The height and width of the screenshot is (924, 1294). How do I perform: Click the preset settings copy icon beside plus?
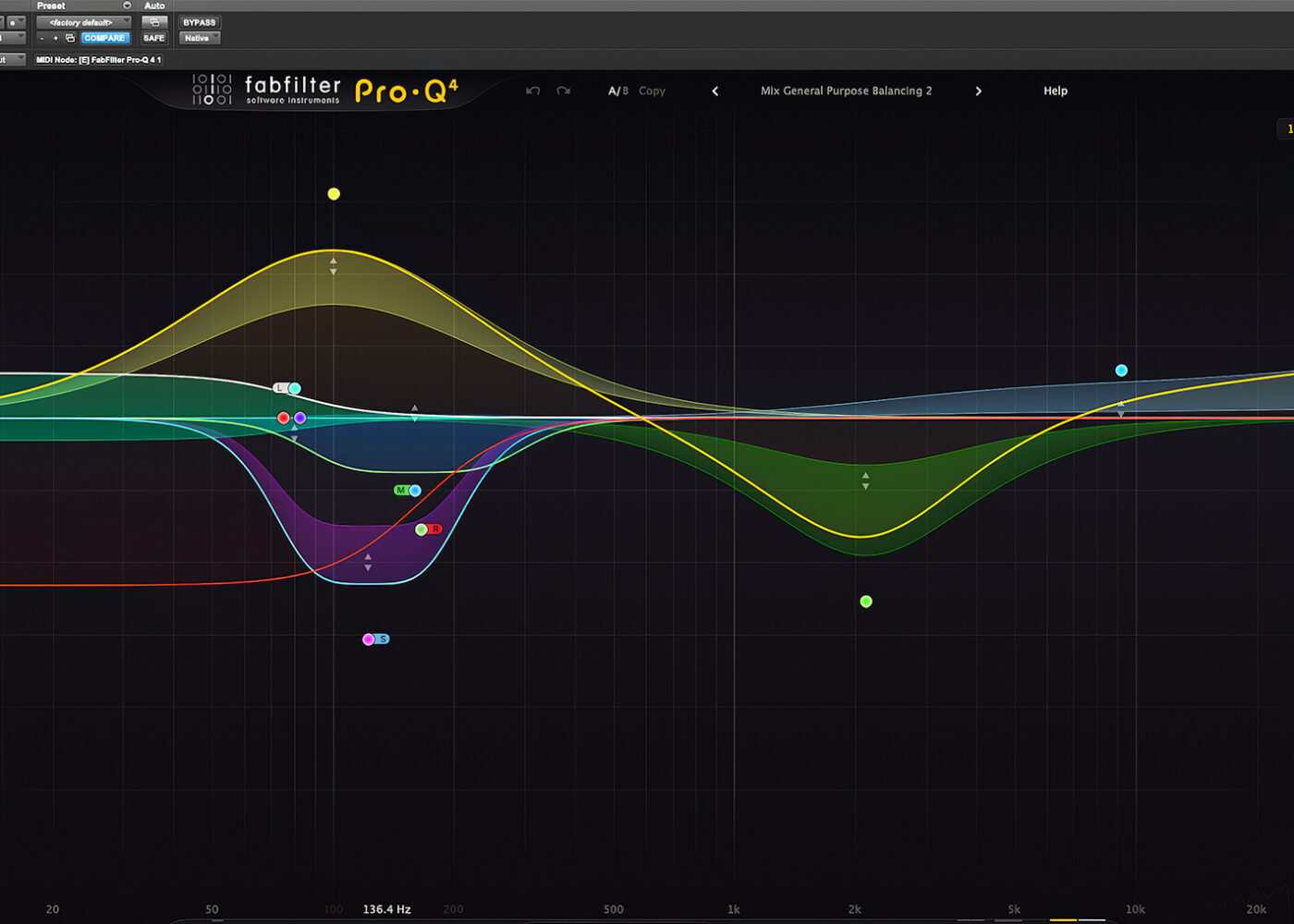click(x=70, y=38)
